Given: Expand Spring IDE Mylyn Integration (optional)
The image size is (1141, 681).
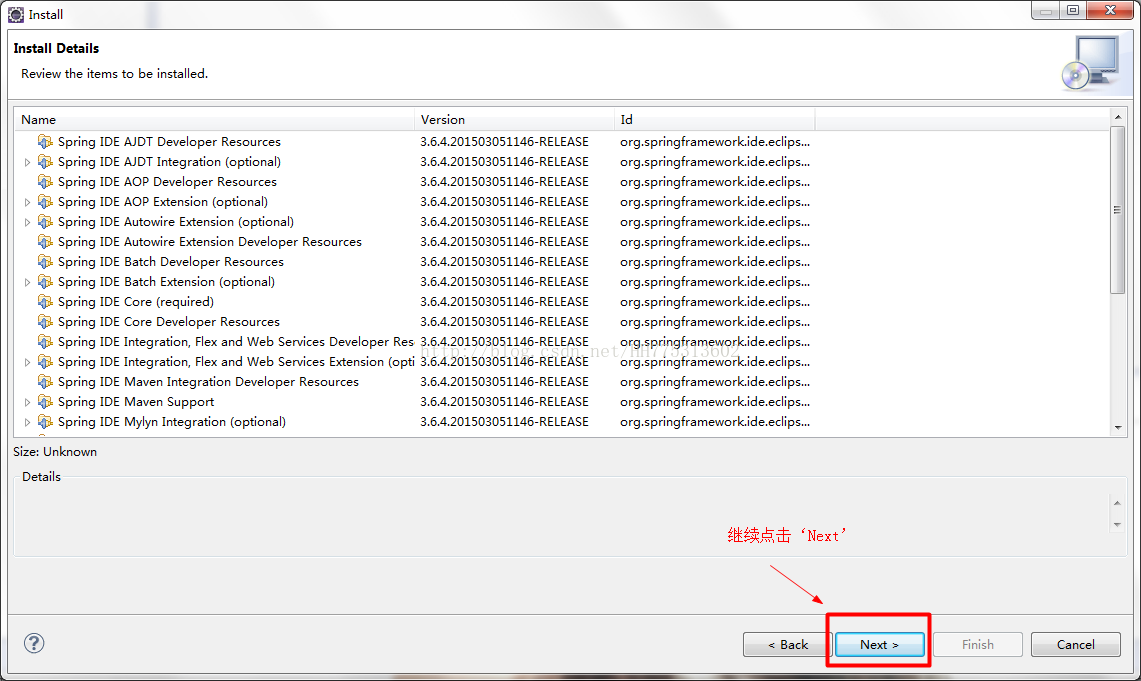Looking at the screenshot, I should 28,422.
